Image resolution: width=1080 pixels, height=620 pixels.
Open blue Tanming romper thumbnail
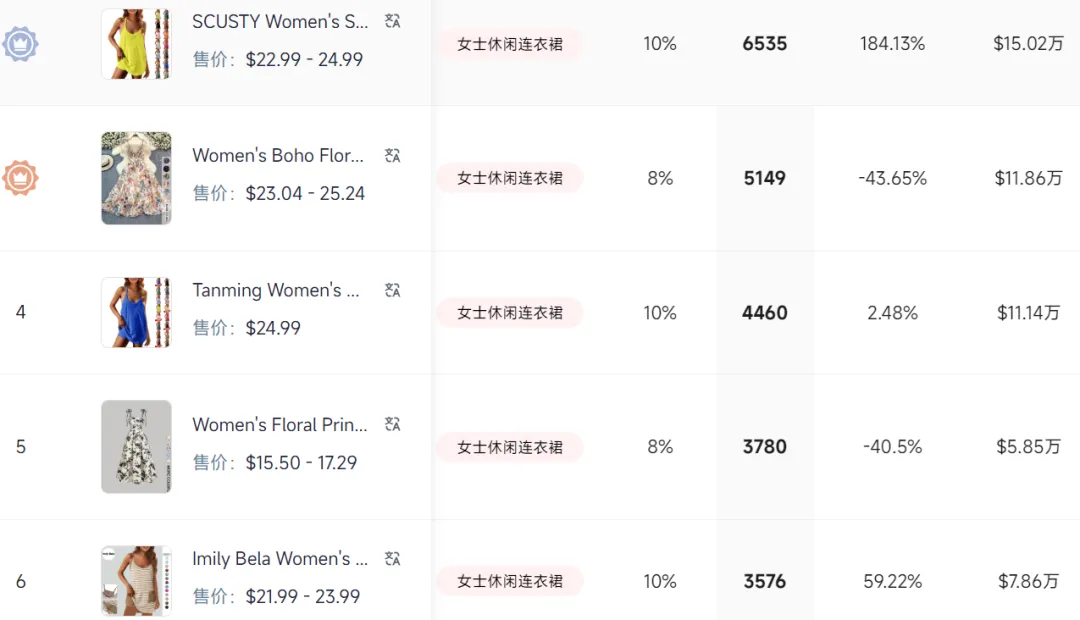click(136, 312)
